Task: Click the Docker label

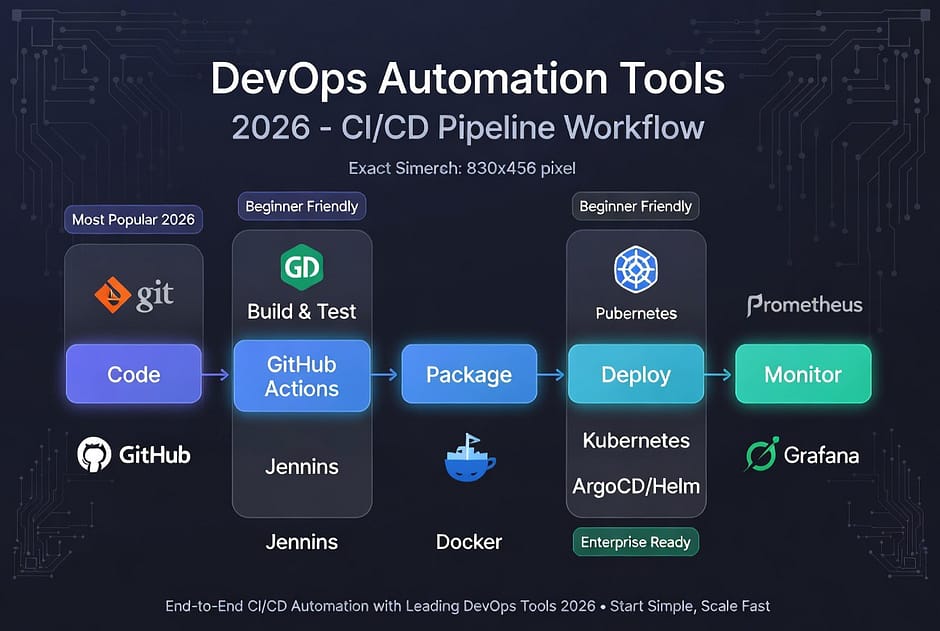Action: pyautogui.click(x=469, y=542)
